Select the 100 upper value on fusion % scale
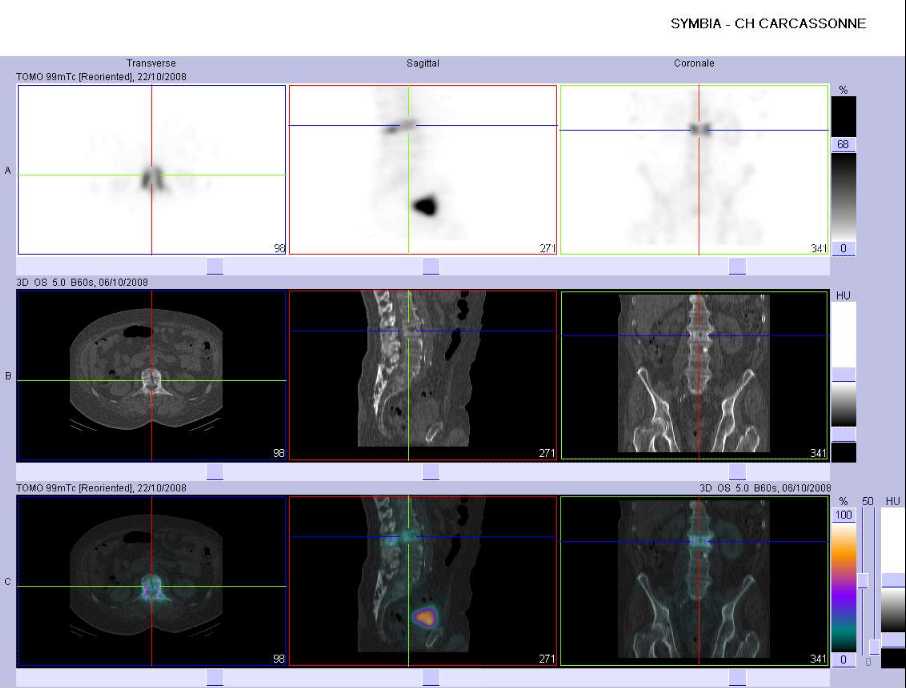Viewport: 906px width, 688px height. click(x=844, y=515)
